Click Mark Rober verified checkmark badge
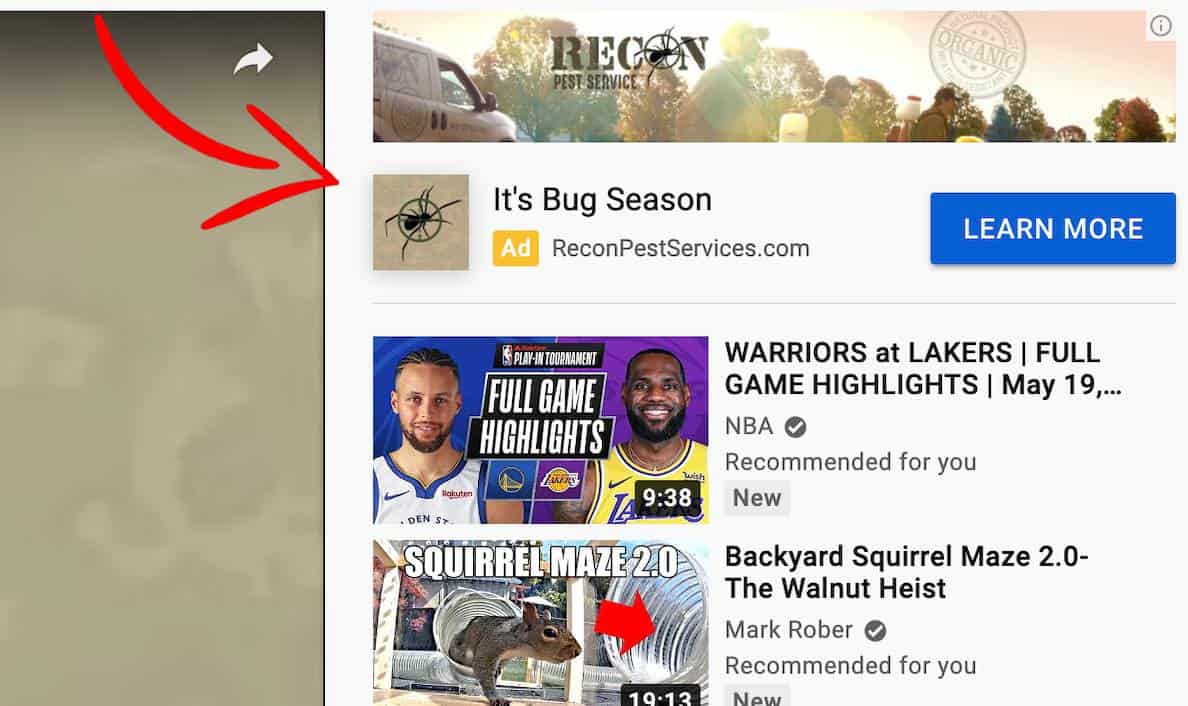1188x706 pixels. pyautogui.click(x=875, y=630)
